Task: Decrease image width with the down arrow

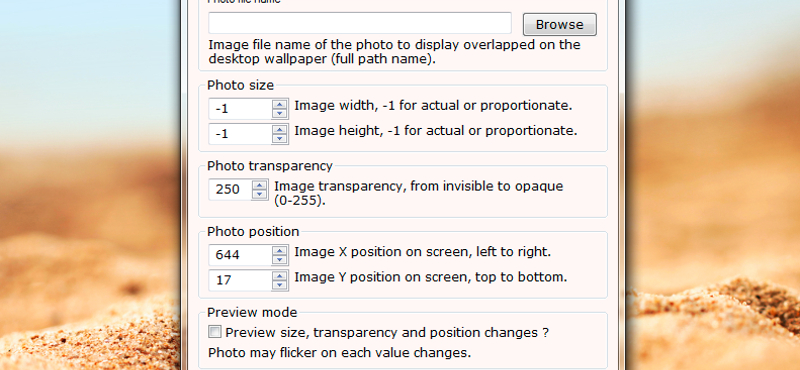Action: point(279,114)
